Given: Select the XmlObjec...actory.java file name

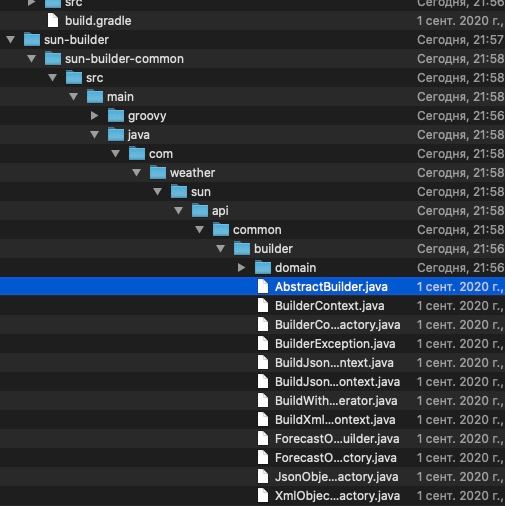Looking at the screenshot, I should (x=337, y=496).
